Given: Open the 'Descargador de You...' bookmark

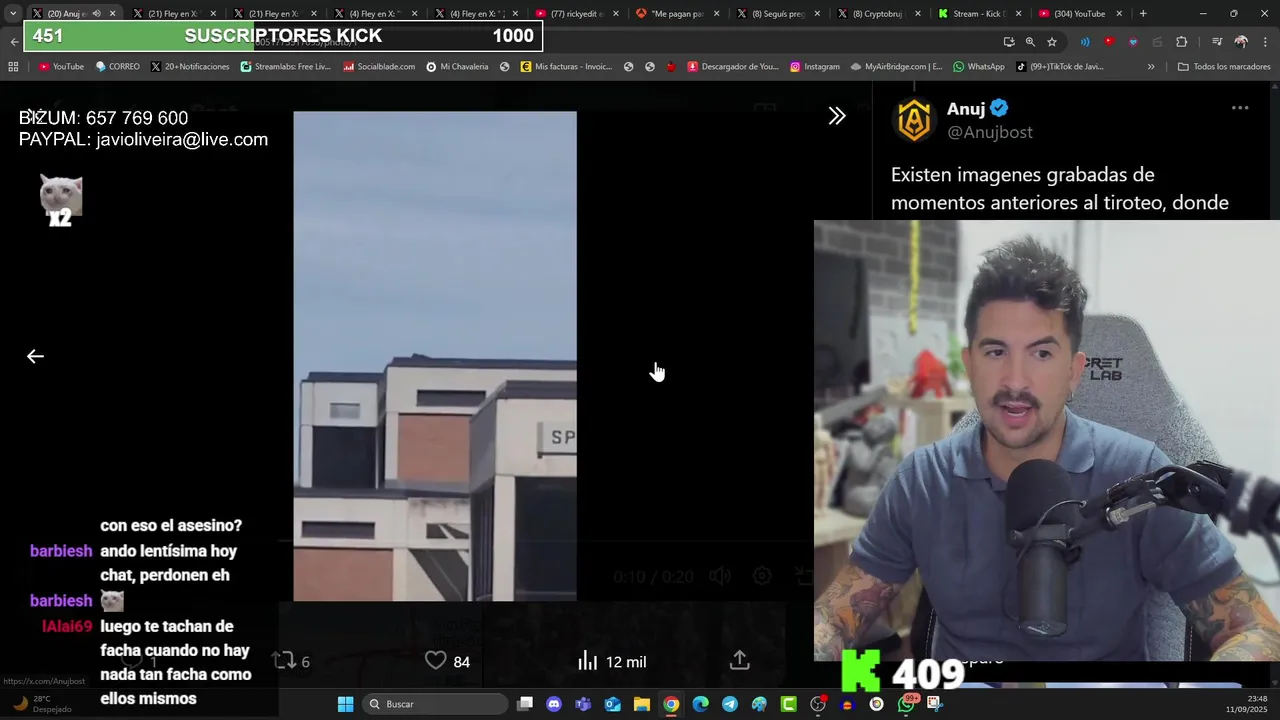Looking at the screenshot, I should [733, 67].
